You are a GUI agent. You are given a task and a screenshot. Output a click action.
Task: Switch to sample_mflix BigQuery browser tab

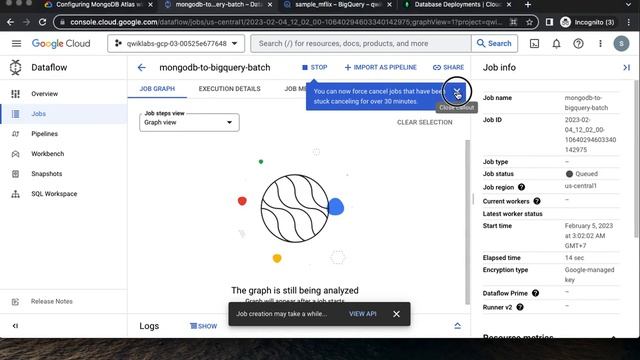(338, 5)
